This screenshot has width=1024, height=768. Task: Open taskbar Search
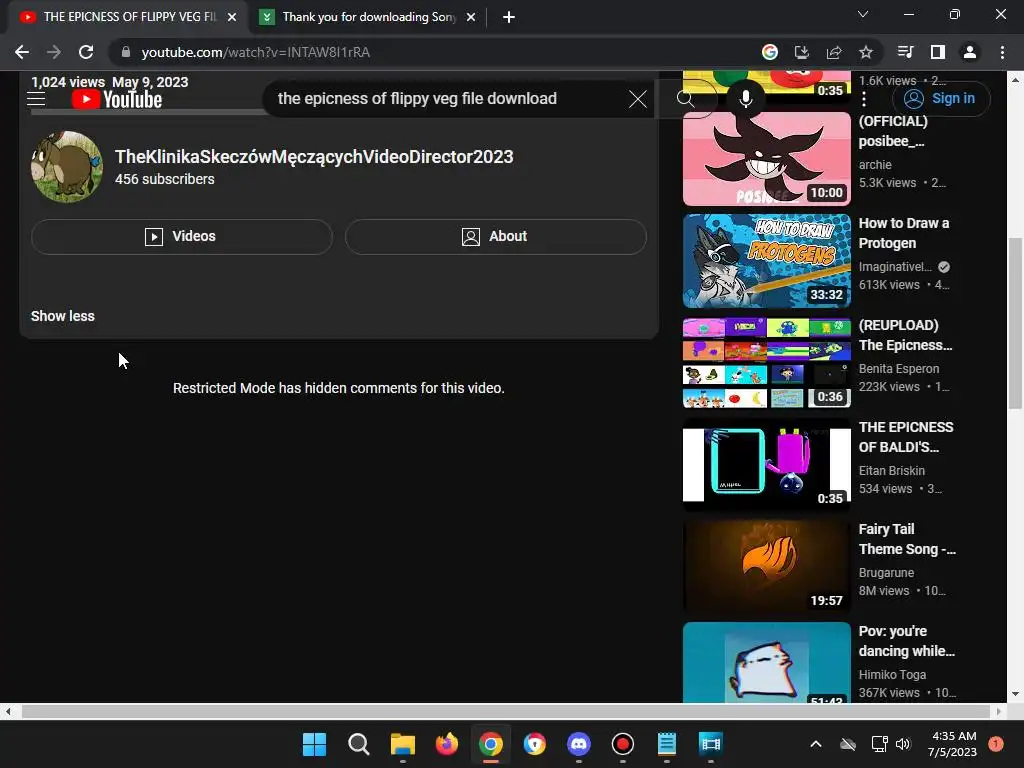[x=359, y=744]
